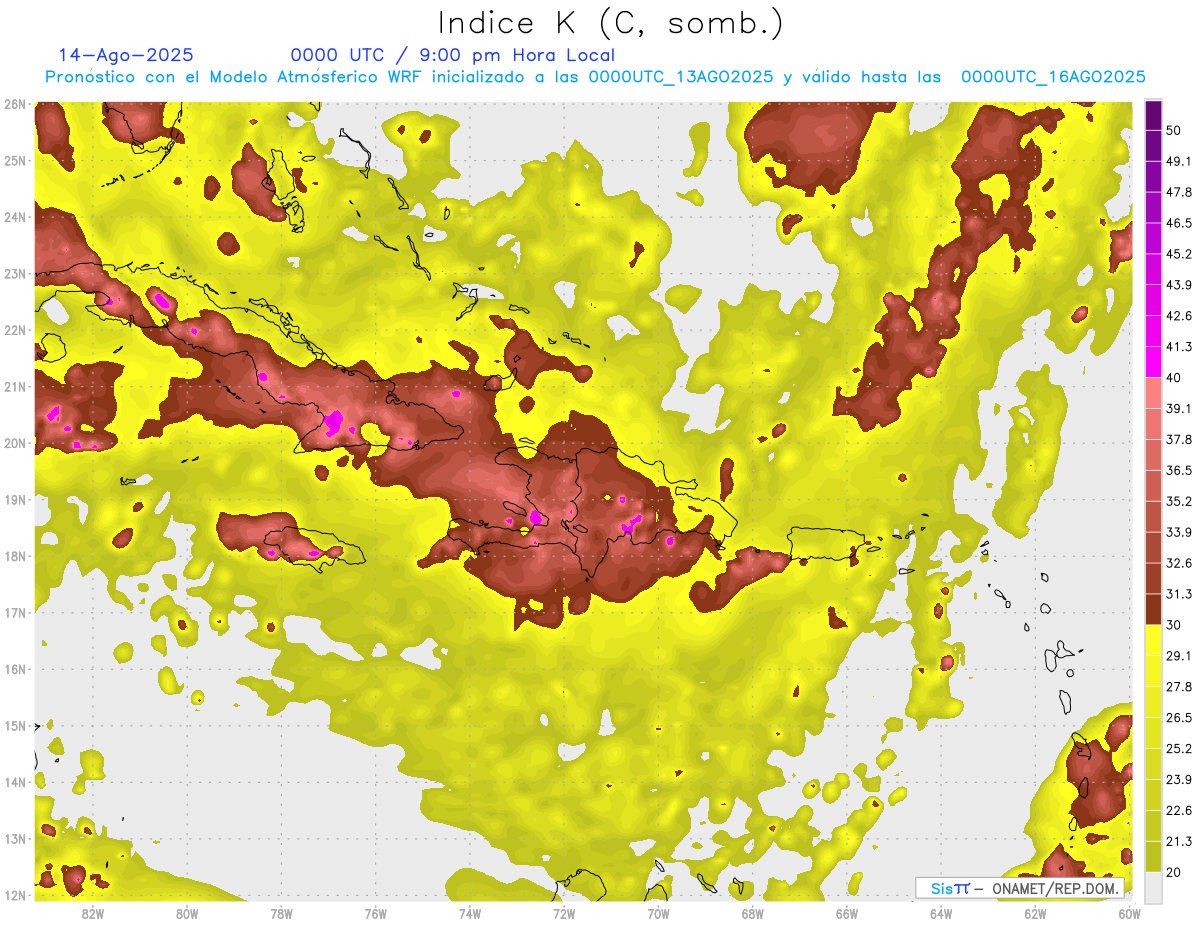Pick the gray swatch below 20 on colorbar
Screen dimensions: 1200x927
click(1153, 888)
